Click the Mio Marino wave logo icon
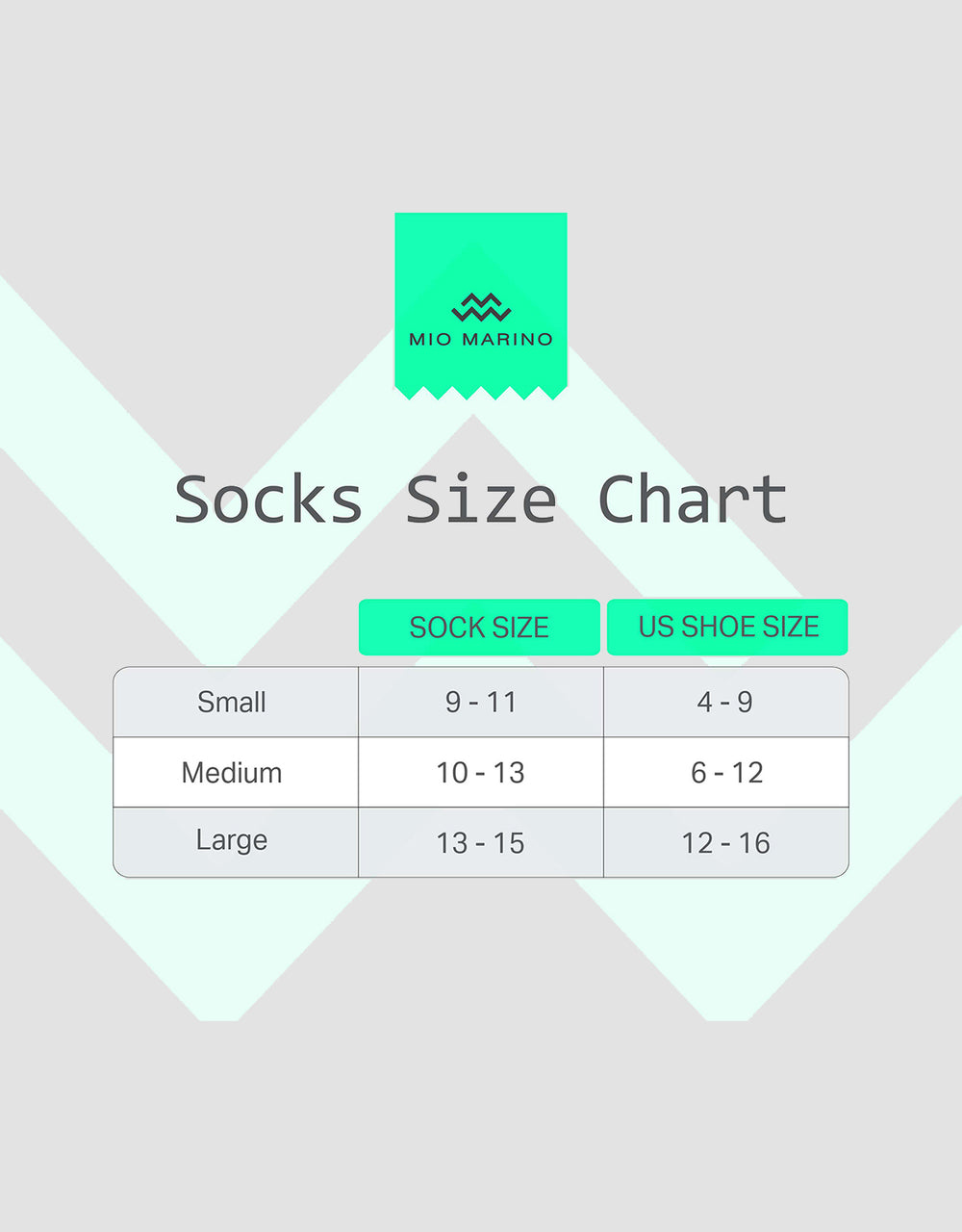The height and width of the screenshot is (1232, 962). pyautogui.click(x=481, y=308)
